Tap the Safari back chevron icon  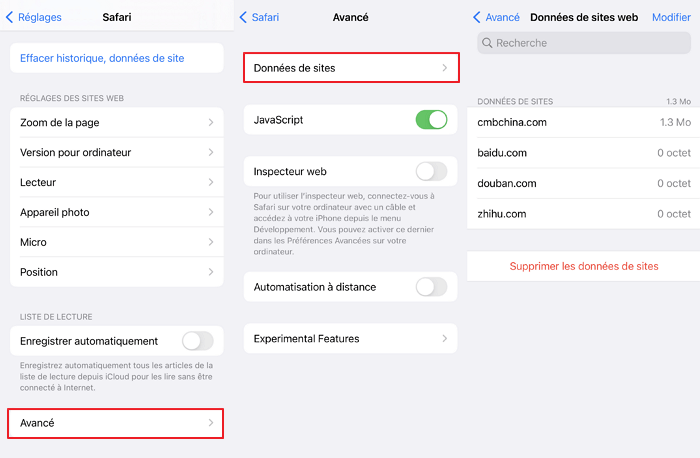click(243, 17)
